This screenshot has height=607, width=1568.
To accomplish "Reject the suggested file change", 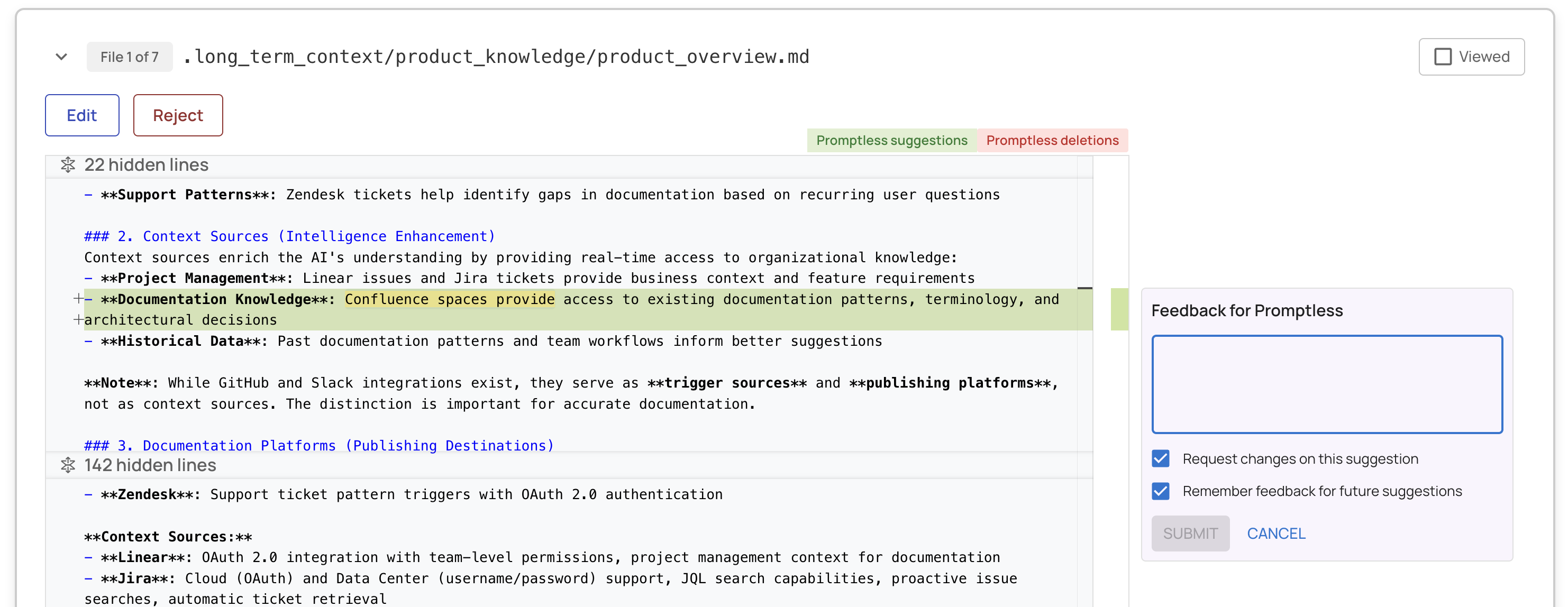I will (178, 115).
